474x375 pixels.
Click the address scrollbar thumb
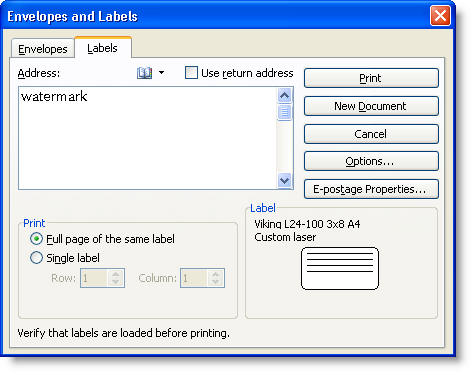[284, 112]
